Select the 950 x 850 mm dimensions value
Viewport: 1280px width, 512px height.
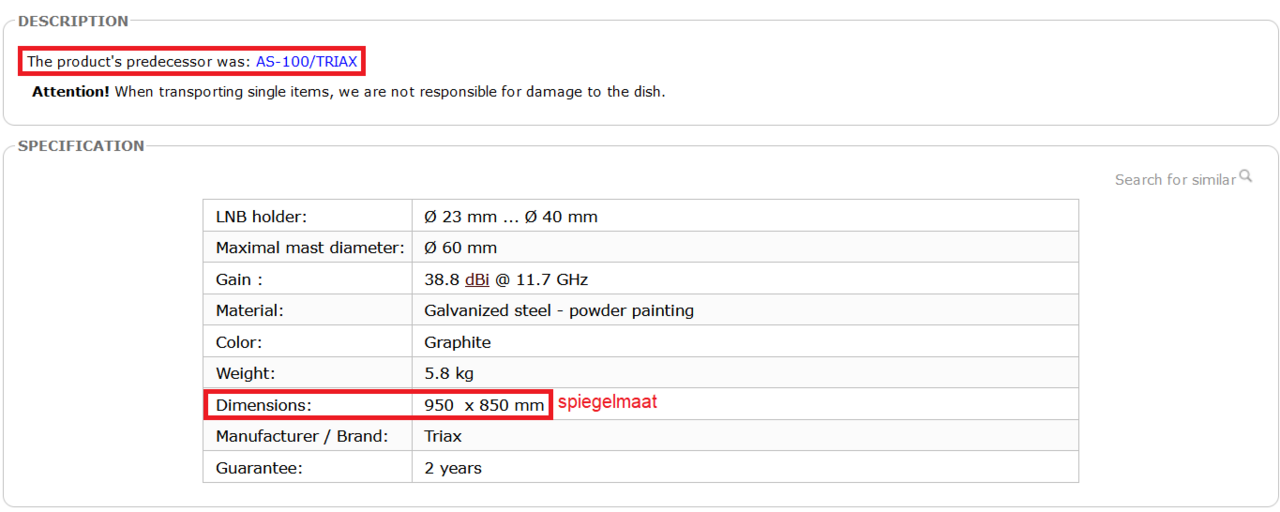(x=484, y=405)
